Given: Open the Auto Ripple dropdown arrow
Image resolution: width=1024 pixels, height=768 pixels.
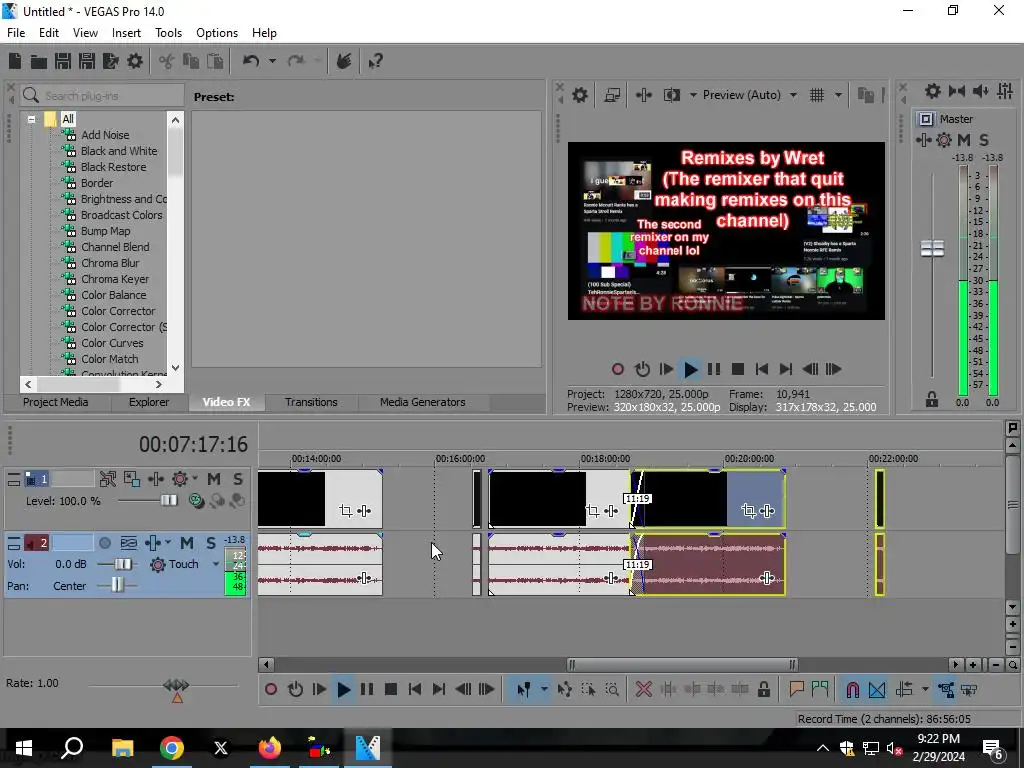Looking at the screenshot, I should [925, 690].
